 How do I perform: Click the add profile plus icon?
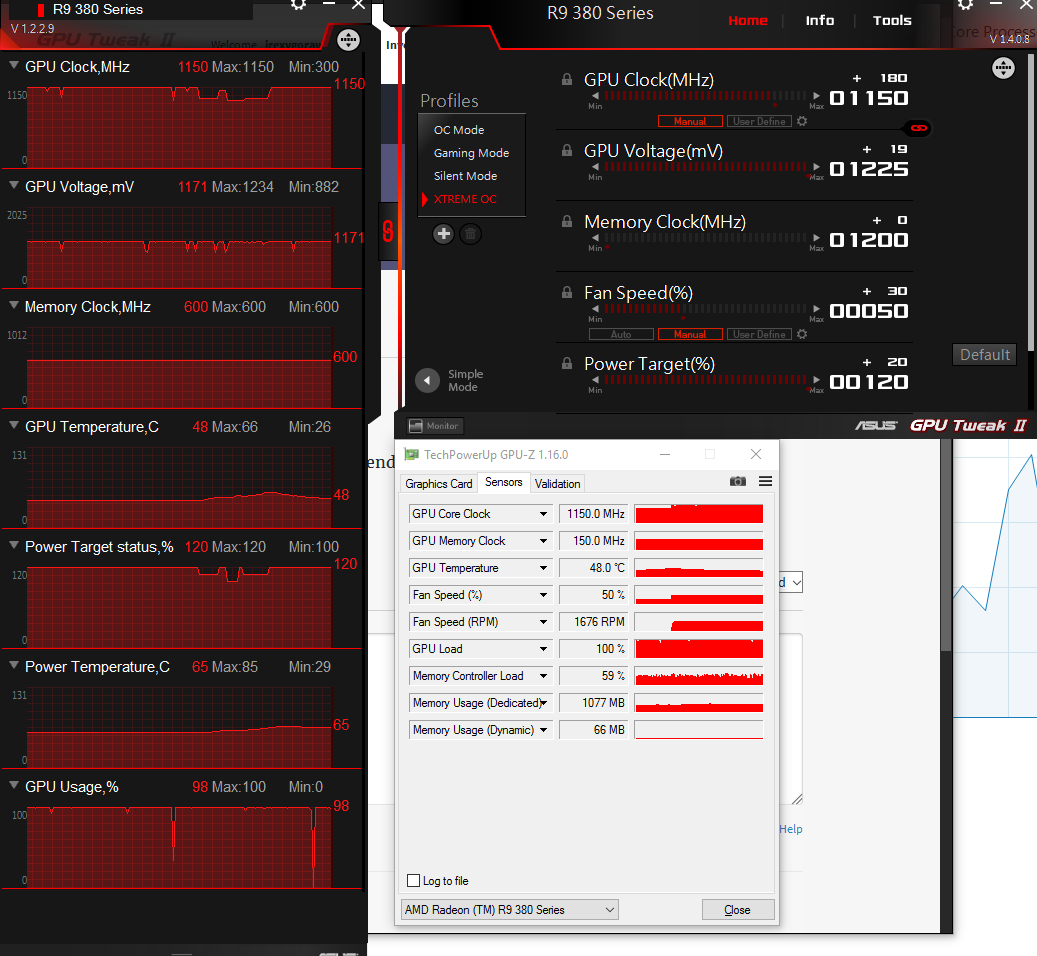[x=443, y=233]
